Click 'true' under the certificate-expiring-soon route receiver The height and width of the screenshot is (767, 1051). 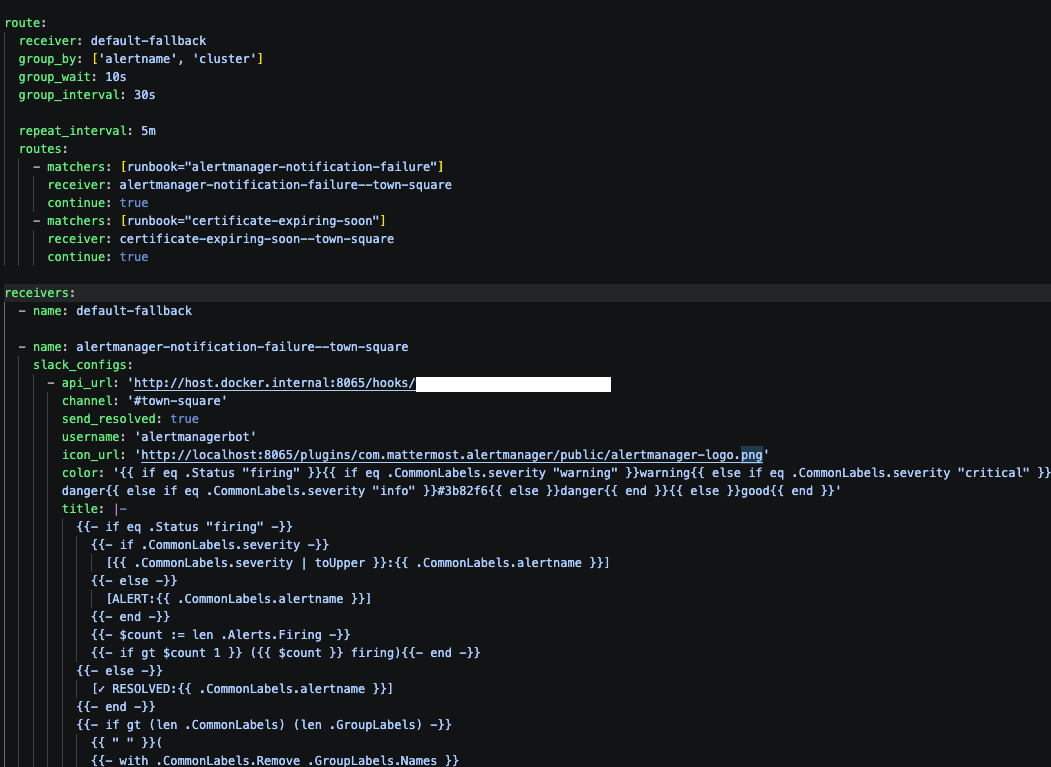134,257
